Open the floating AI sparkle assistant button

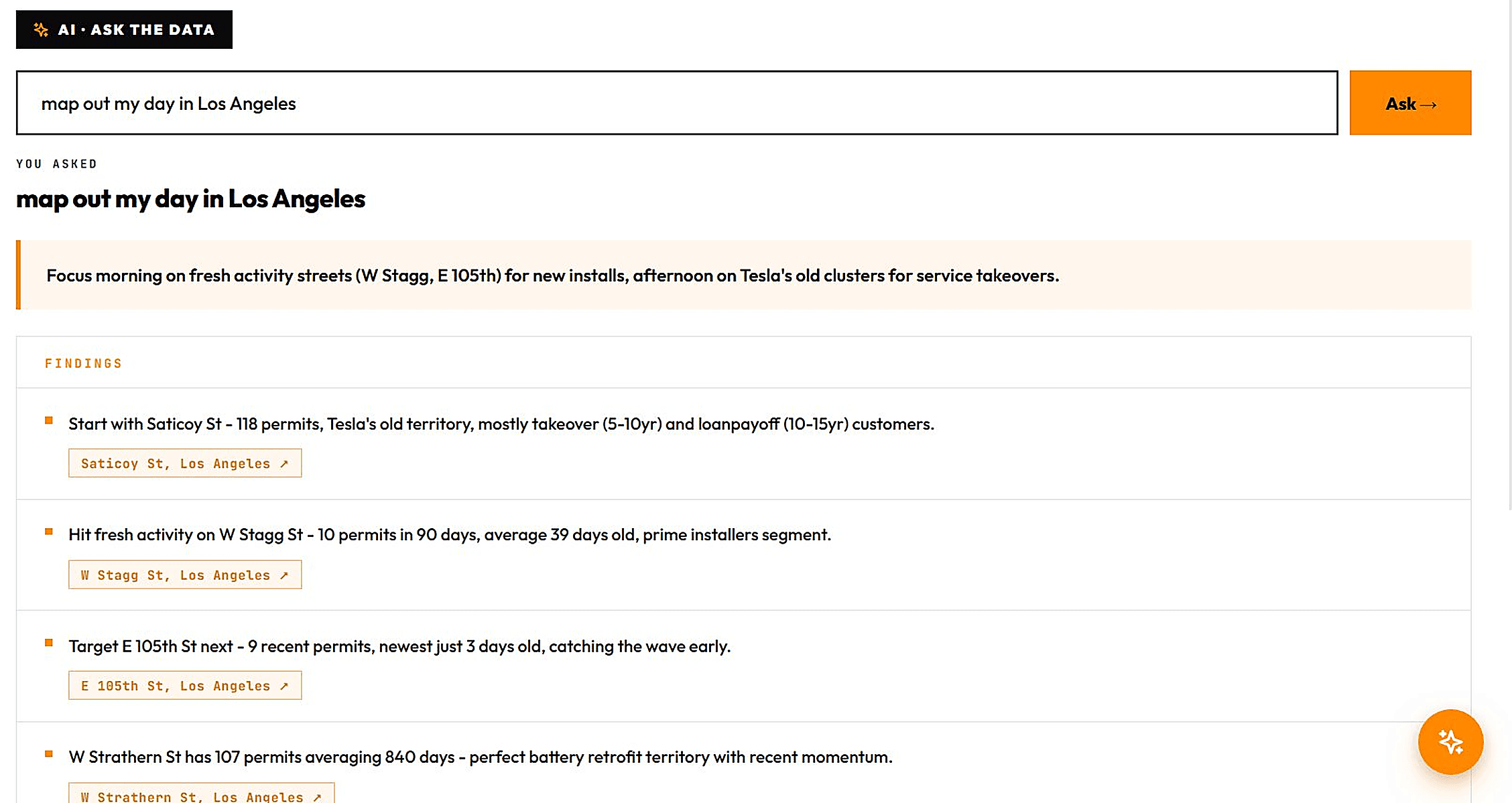click(x=1450, y=742)
